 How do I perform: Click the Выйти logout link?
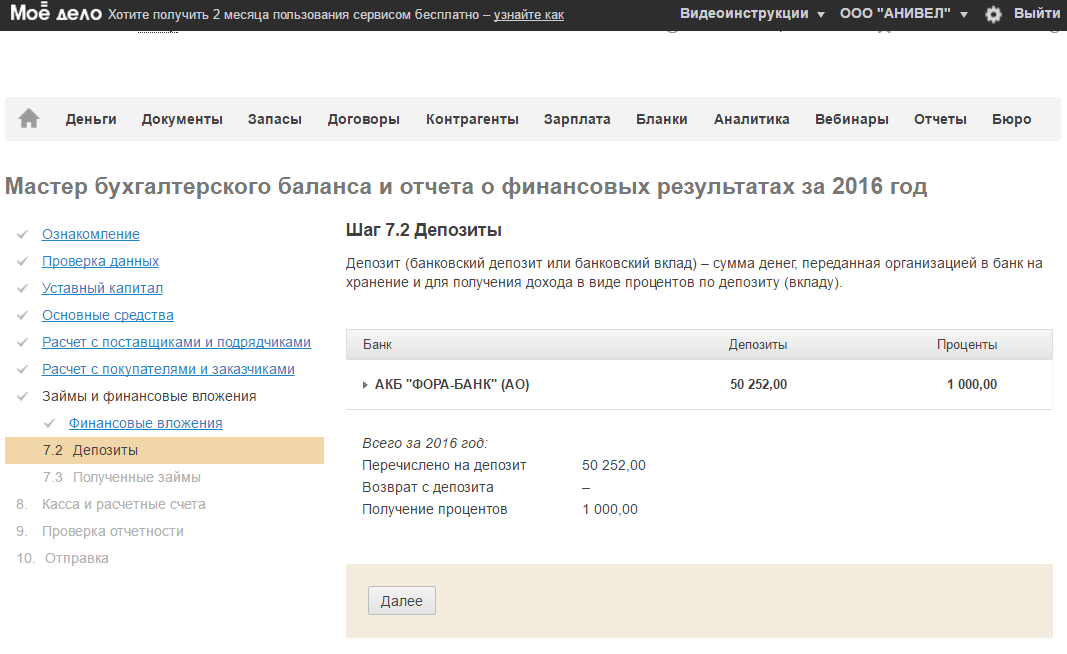click(x=1037, y=14)
